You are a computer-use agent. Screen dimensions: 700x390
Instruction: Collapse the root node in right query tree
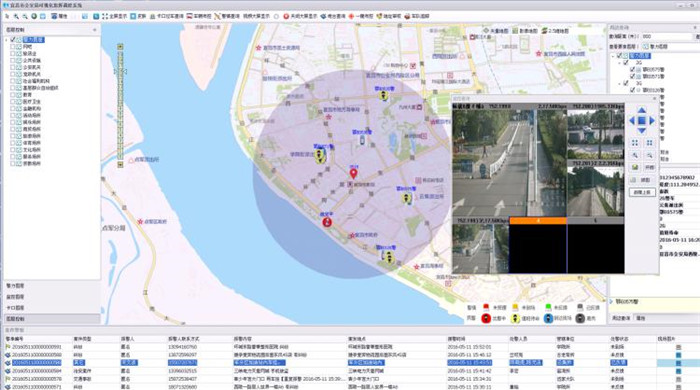pyautogui.click(x=612, y=56)
